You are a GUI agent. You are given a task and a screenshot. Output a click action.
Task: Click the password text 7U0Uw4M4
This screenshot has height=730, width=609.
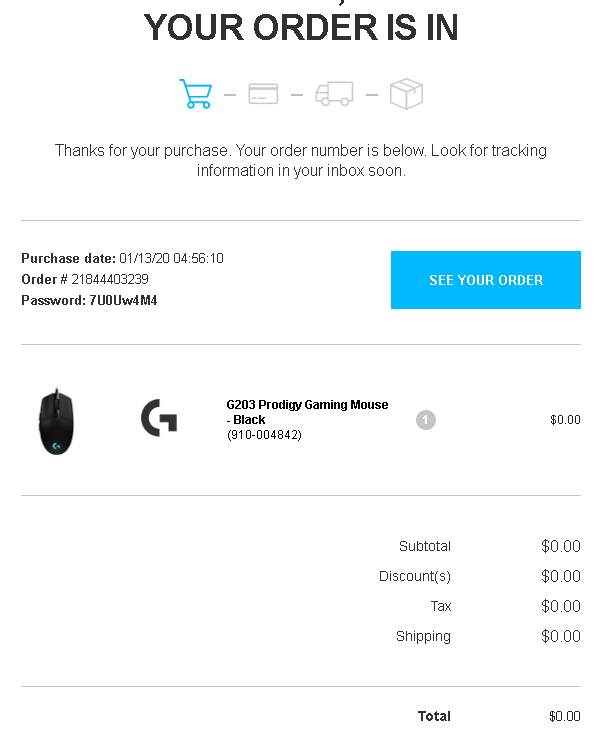[x=123, y=300]
